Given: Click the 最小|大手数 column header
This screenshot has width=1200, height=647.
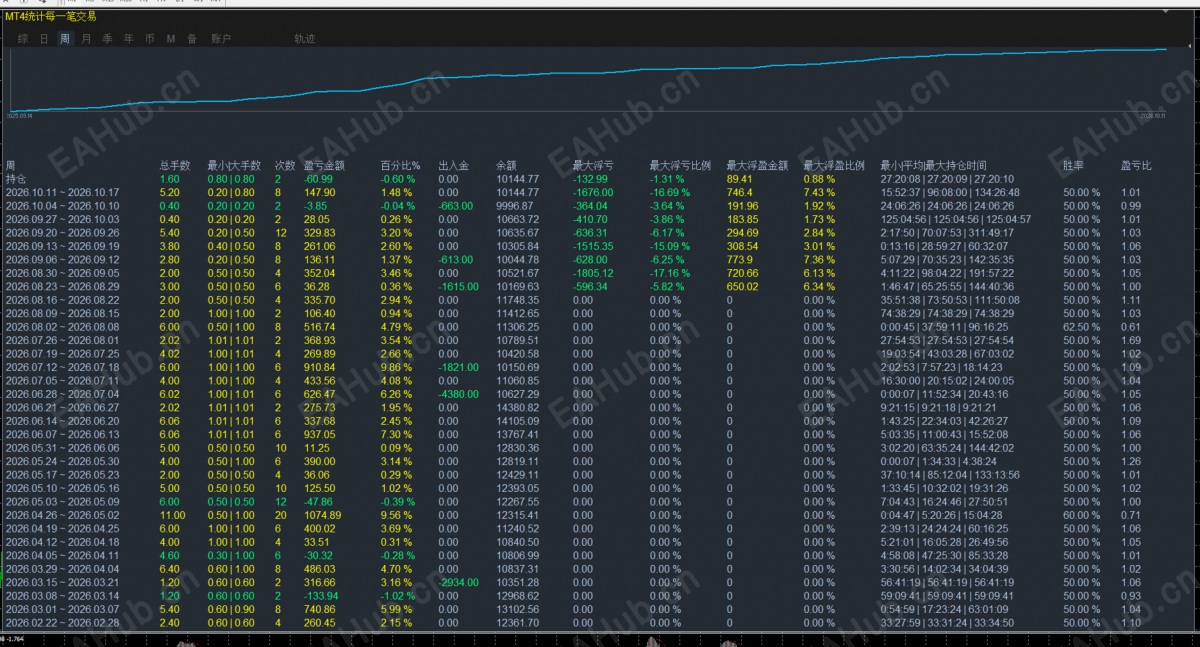Looking at the screenshot, I should click(x=234, y=165).
